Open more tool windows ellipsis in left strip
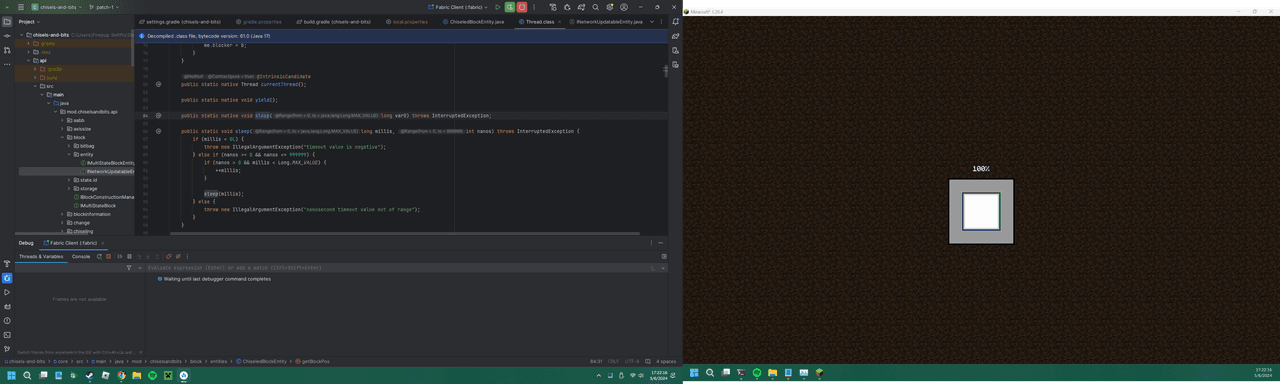The image size is (1280, 384). pos(7,64)
